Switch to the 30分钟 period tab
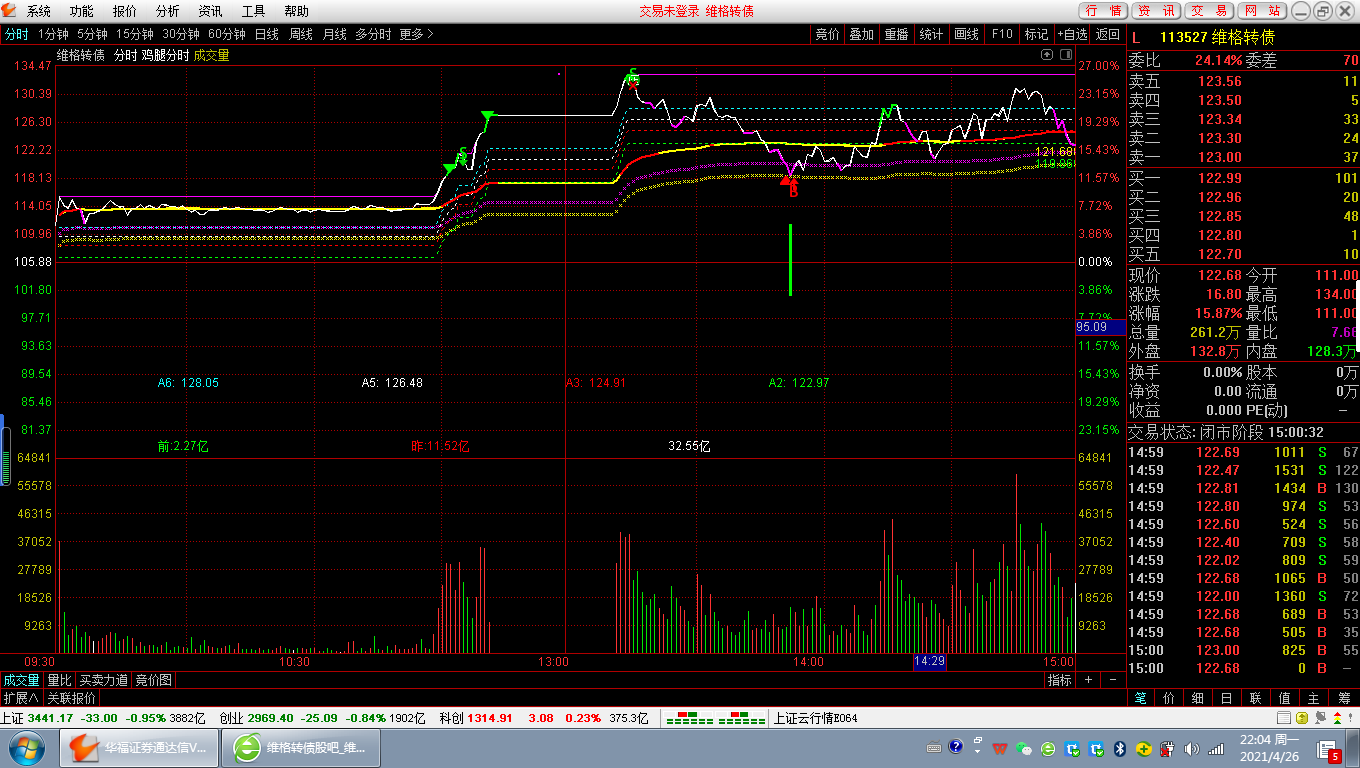 pyautogui.click(x=181, y=34)
